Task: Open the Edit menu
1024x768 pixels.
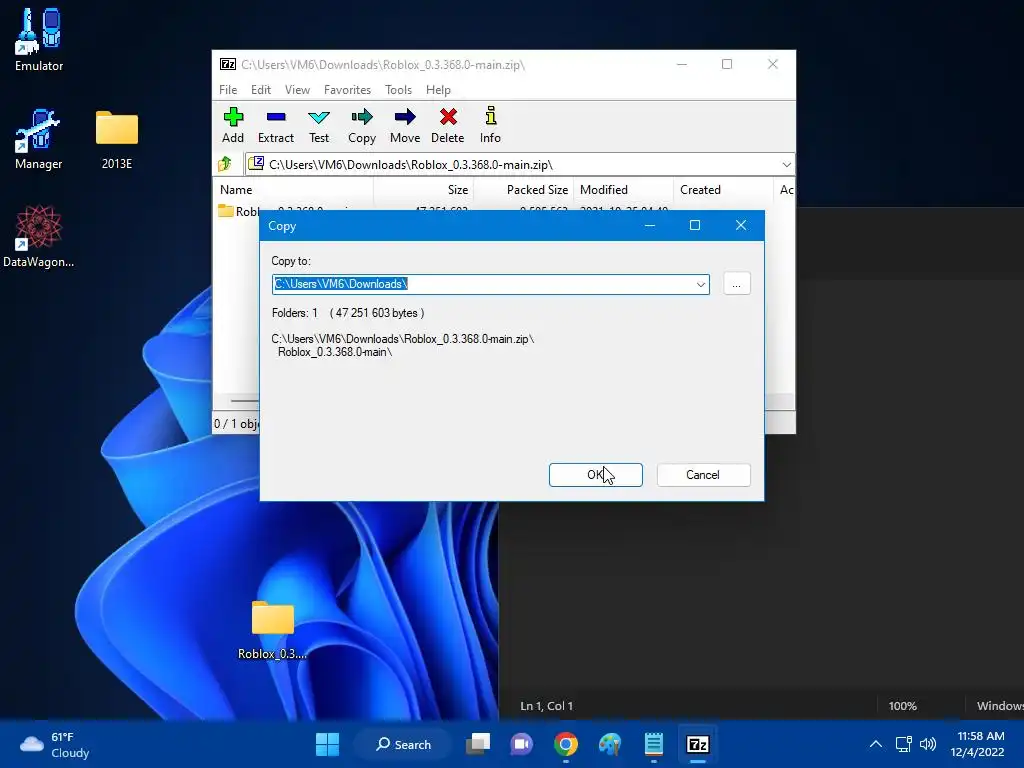Action: pyautogui.click(x=261, y=89)
